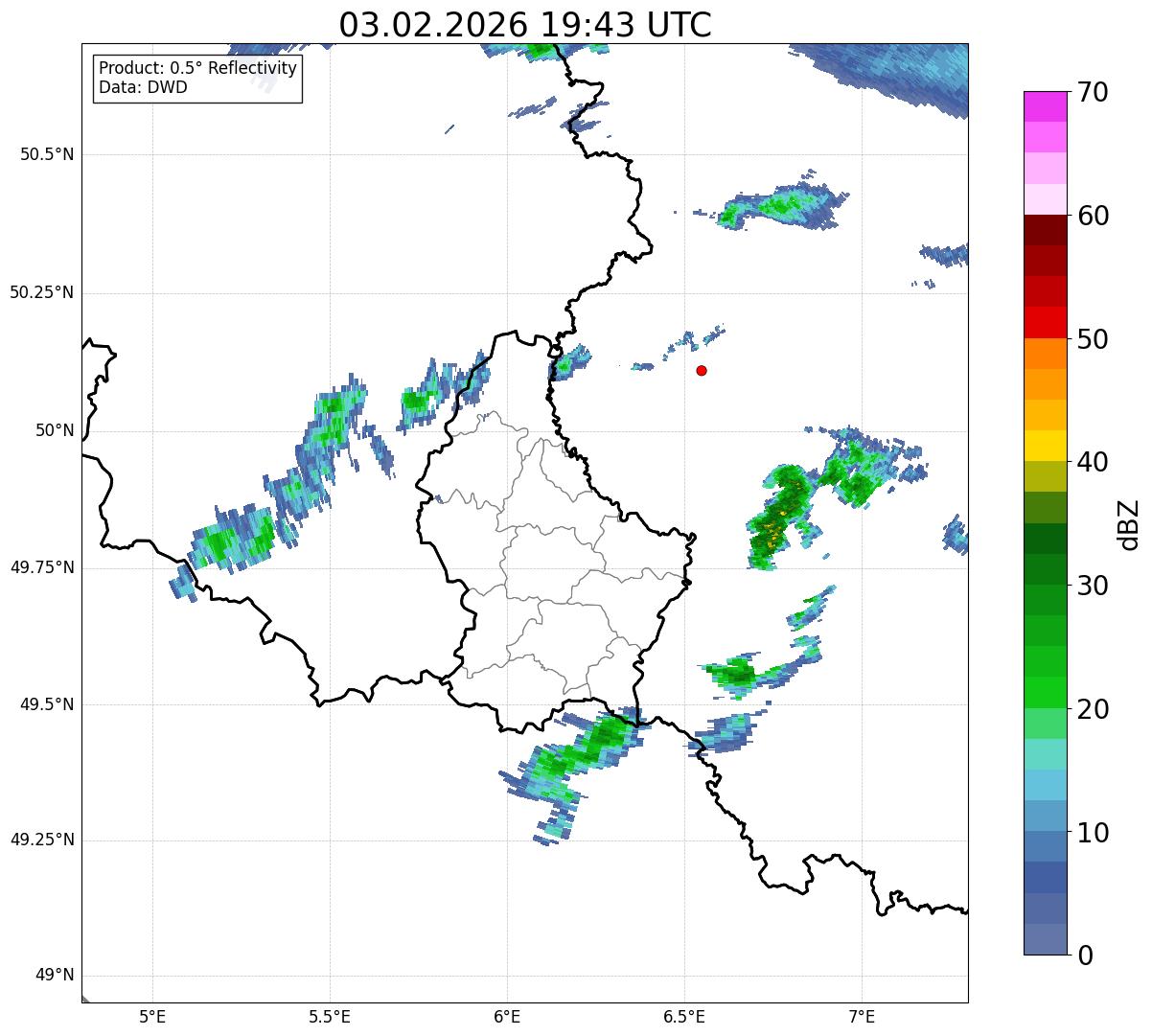This screenshot has width=1152, height=1036.
Task: Click the bright red colorbar swatch above 50
Action: coord(1046,323)
